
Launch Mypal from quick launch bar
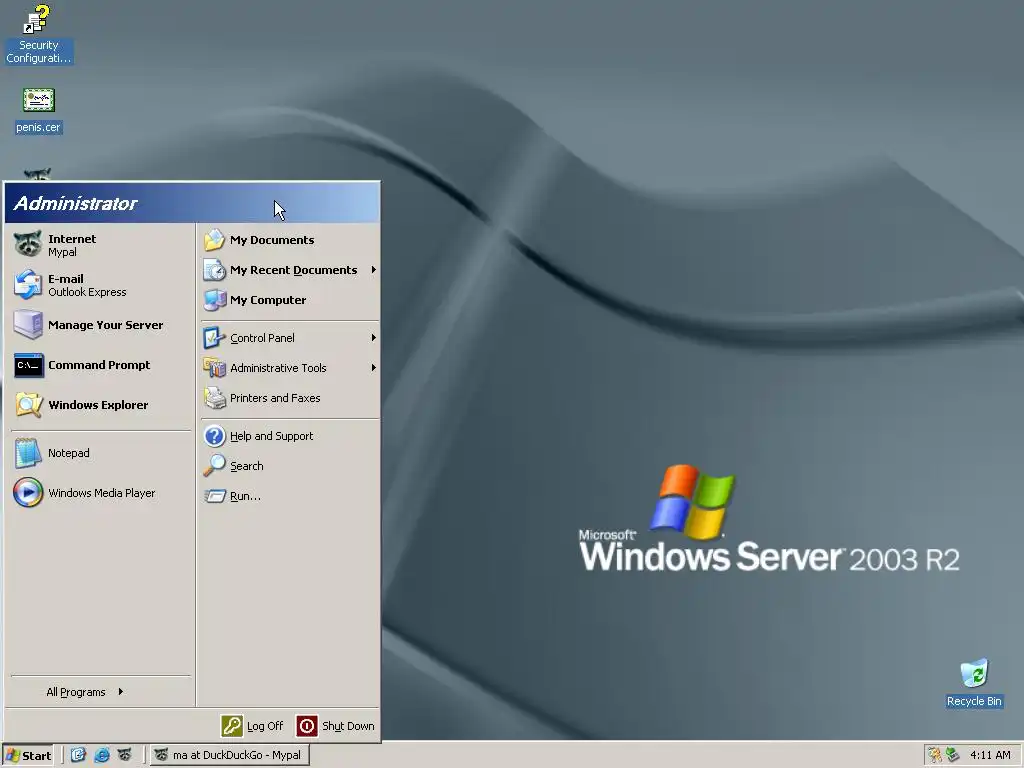click(124, 755)
